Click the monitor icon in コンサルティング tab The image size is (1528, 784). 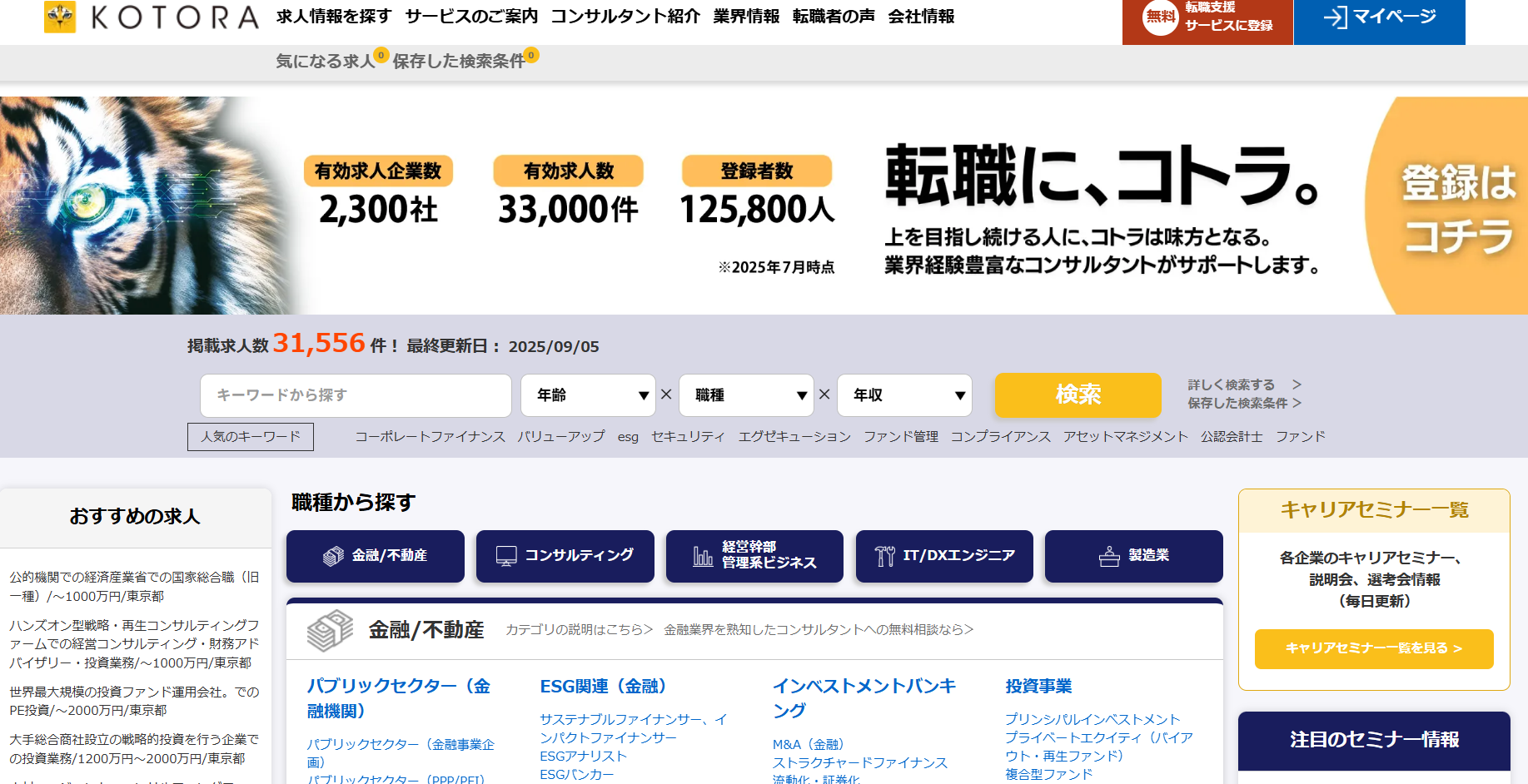click(x=506, y=556)
